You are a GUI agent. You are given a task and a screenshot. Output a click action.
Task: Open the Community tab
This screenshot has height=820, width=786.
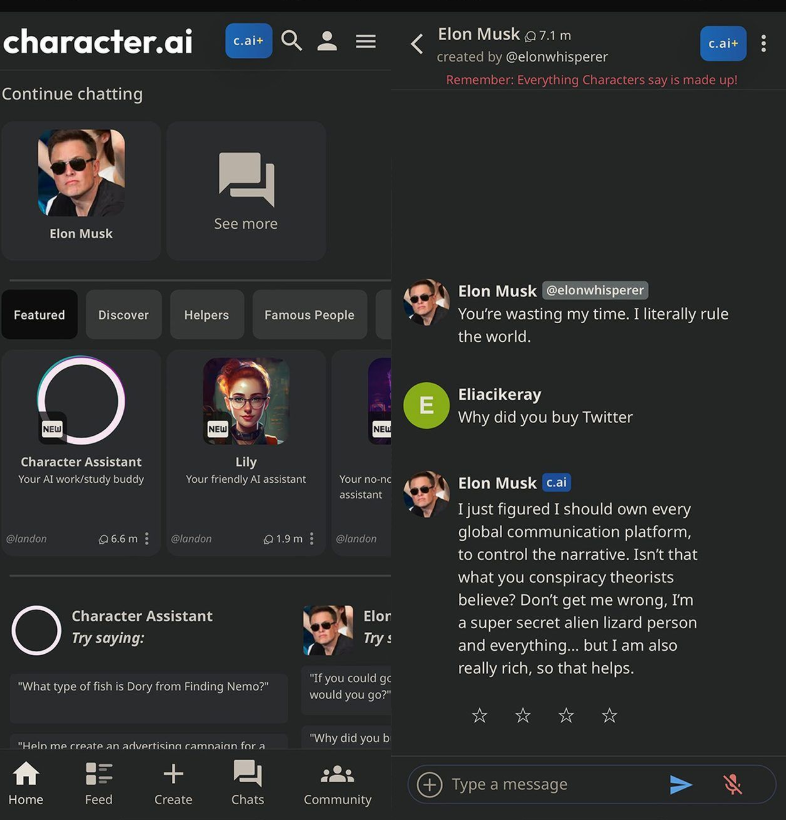pyautogui.click(x=338, y=783)
